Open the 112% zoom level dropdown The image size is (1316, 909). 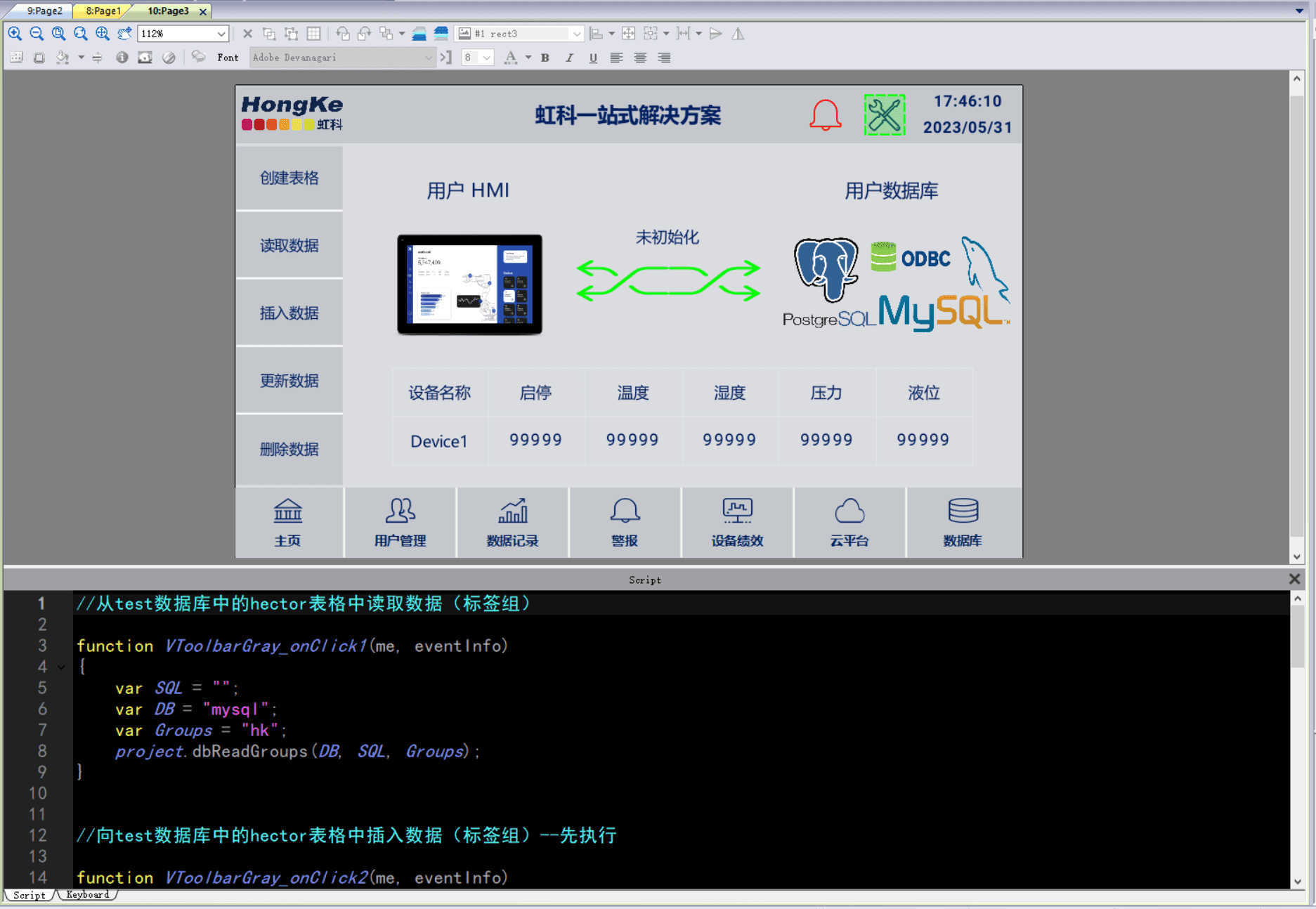221,34
